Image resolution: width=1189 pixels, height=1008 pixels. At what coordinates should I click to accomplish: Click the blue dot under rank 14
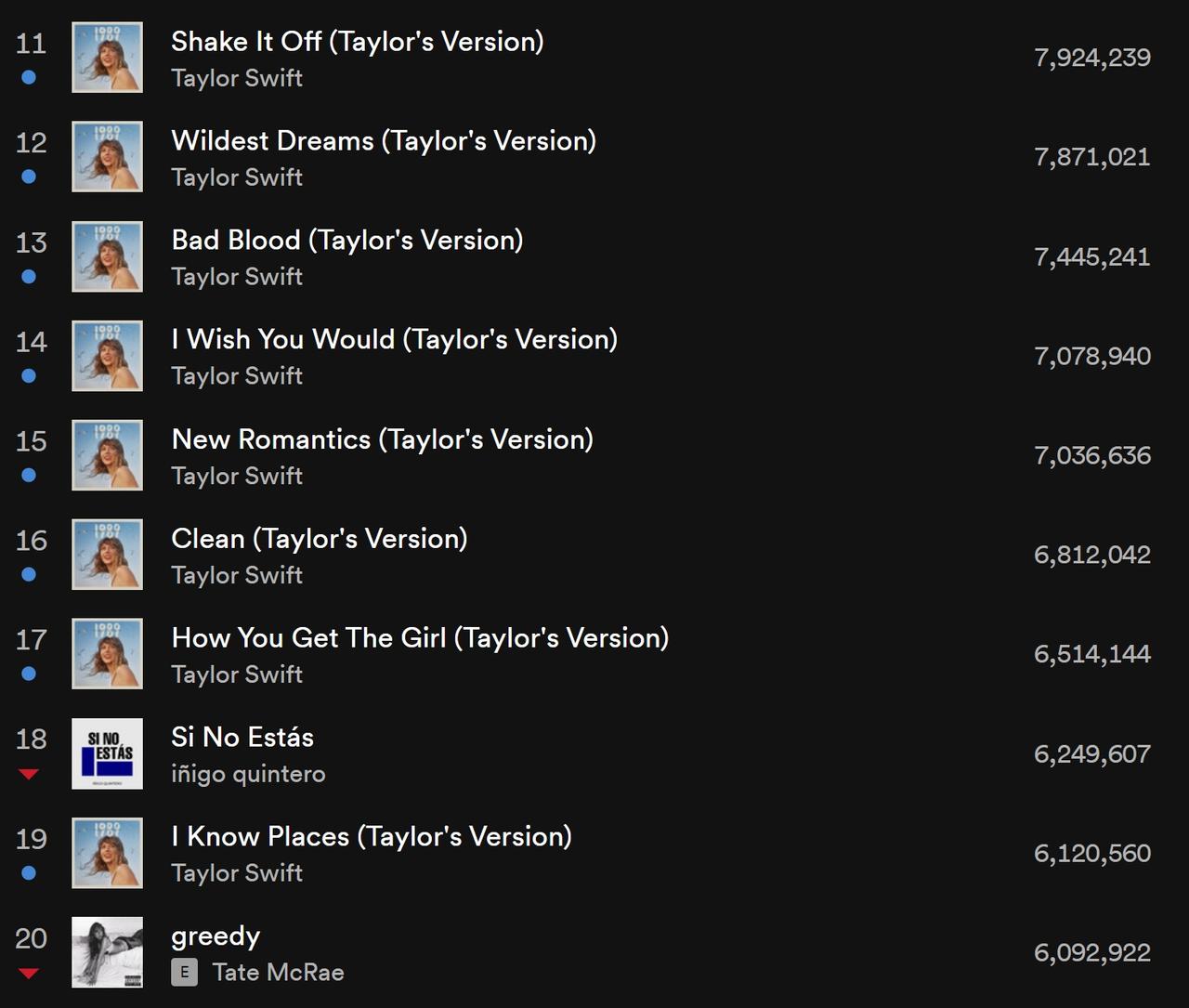(29, 375)
